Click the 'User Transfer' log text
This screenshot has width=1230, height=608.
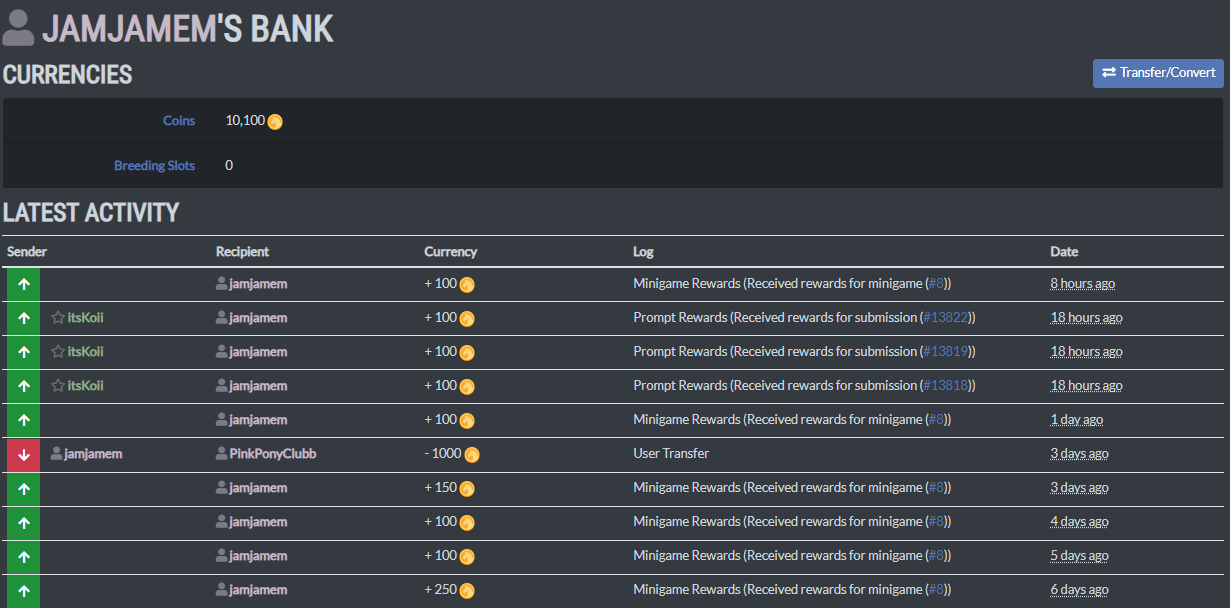[671, 454]
